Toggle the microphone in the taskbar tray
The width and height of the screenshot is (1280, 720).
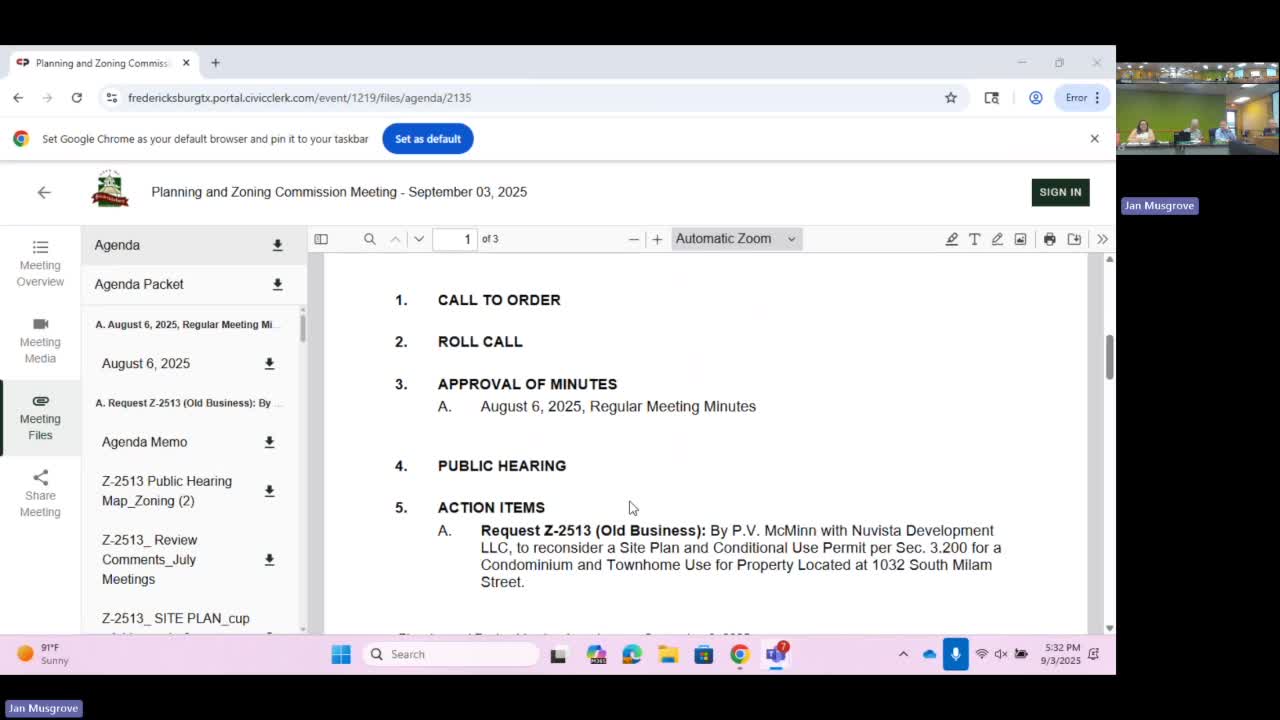(x=955, y=654)
